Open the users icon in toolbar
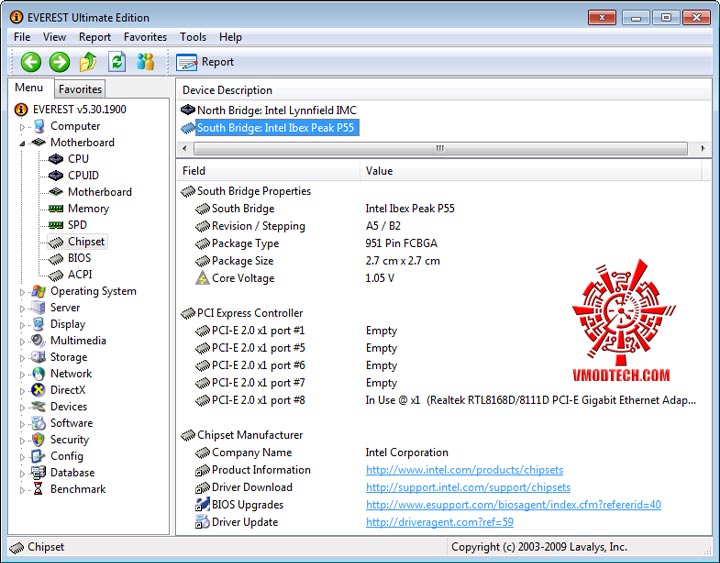 (x=146, y=62)
